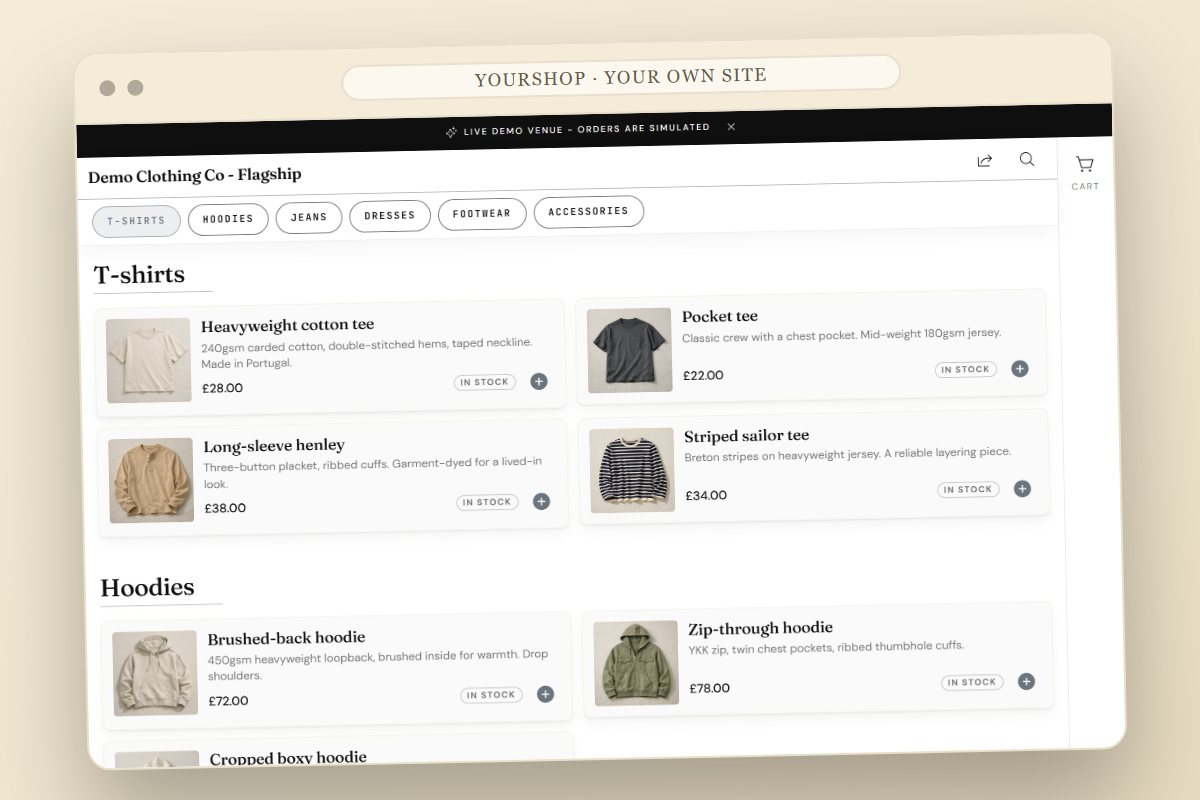1200x800 pixels.
Task: Open the shopping cart
Action: tap(1084, 171)
